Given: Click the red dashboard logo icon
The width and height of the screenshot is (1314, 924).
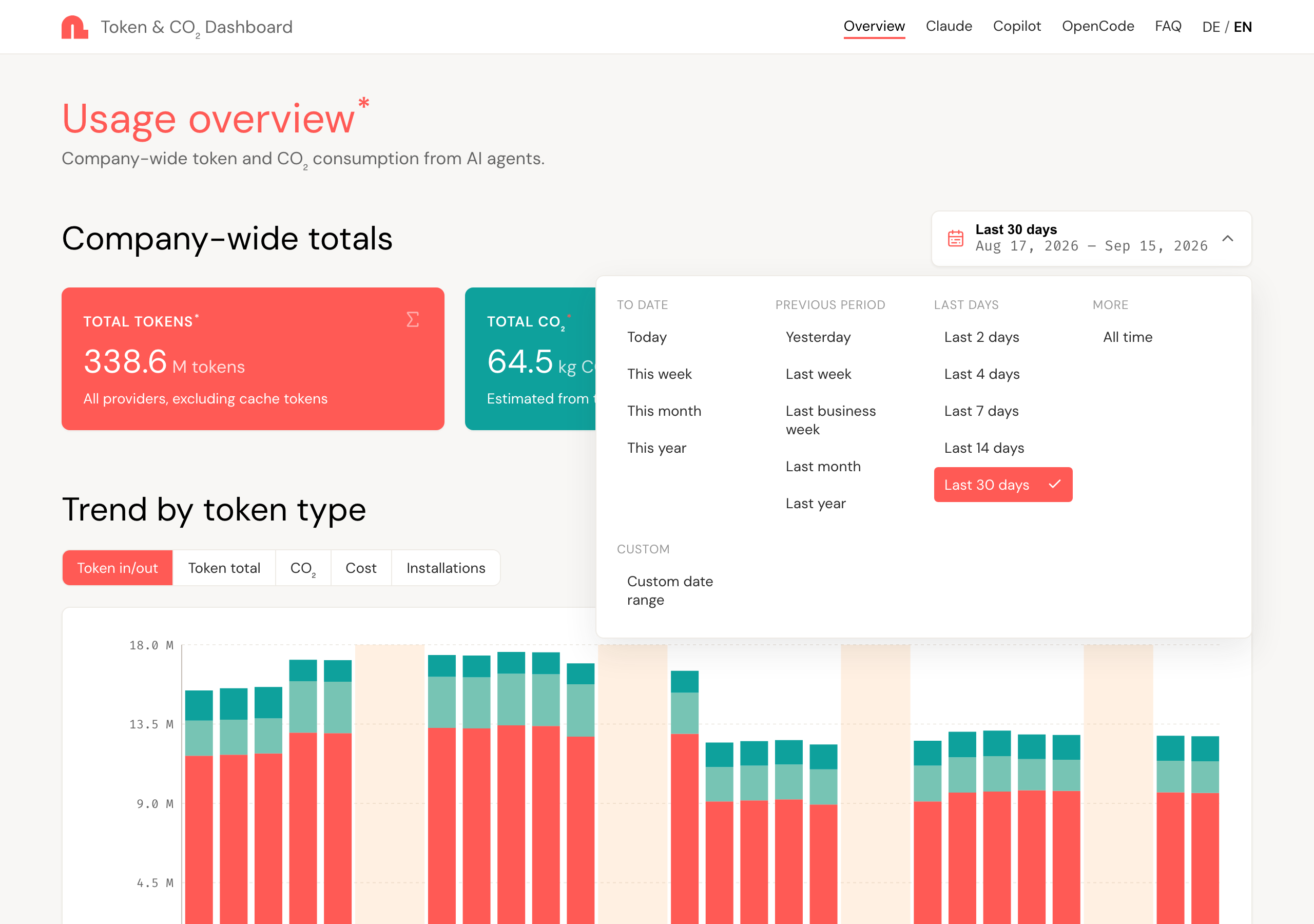Looking at the screenshot, I should (74, 27).
